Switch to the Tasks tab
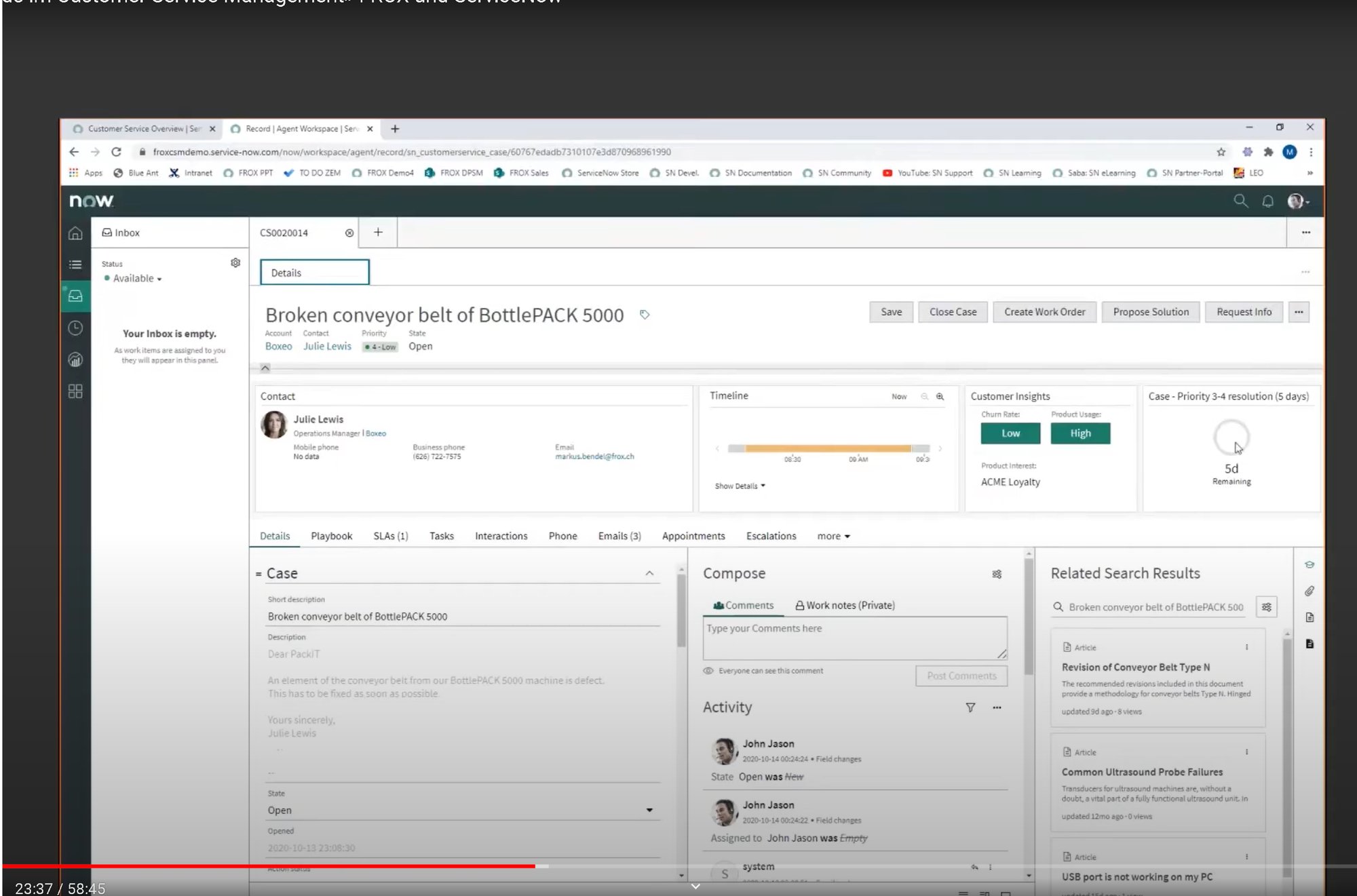This screenshot has width=1357, height=896. click(441, 536)
